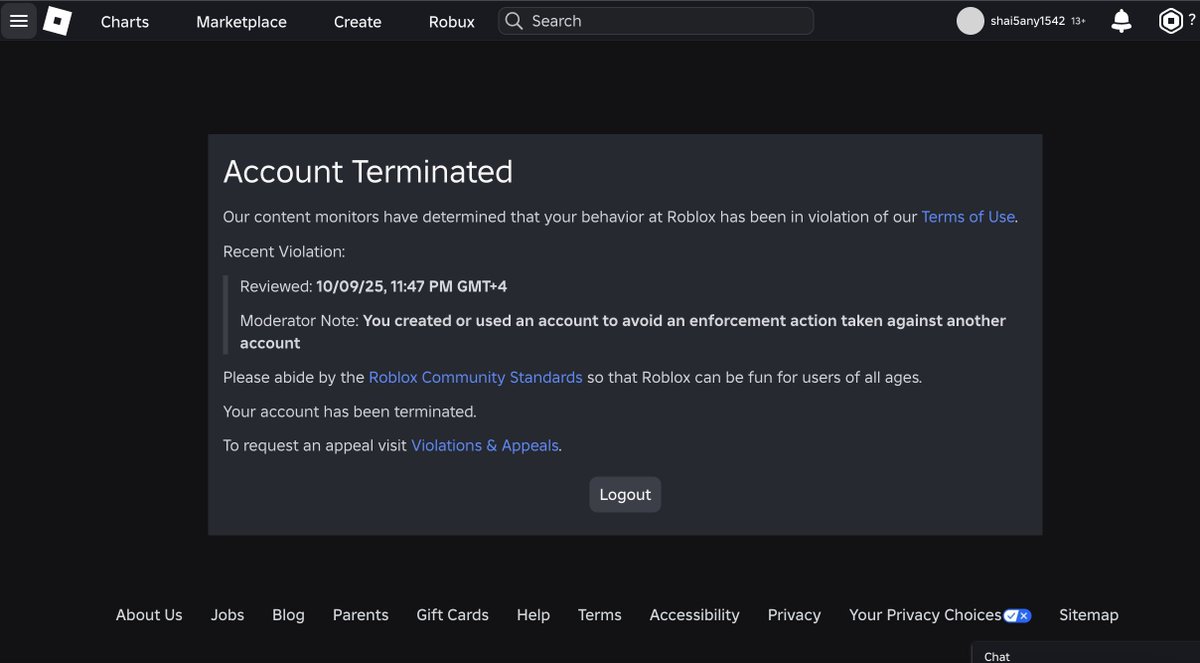Screen dimensions: 1200x663
Task: Open the Help footer link
Action: point(533,615)
